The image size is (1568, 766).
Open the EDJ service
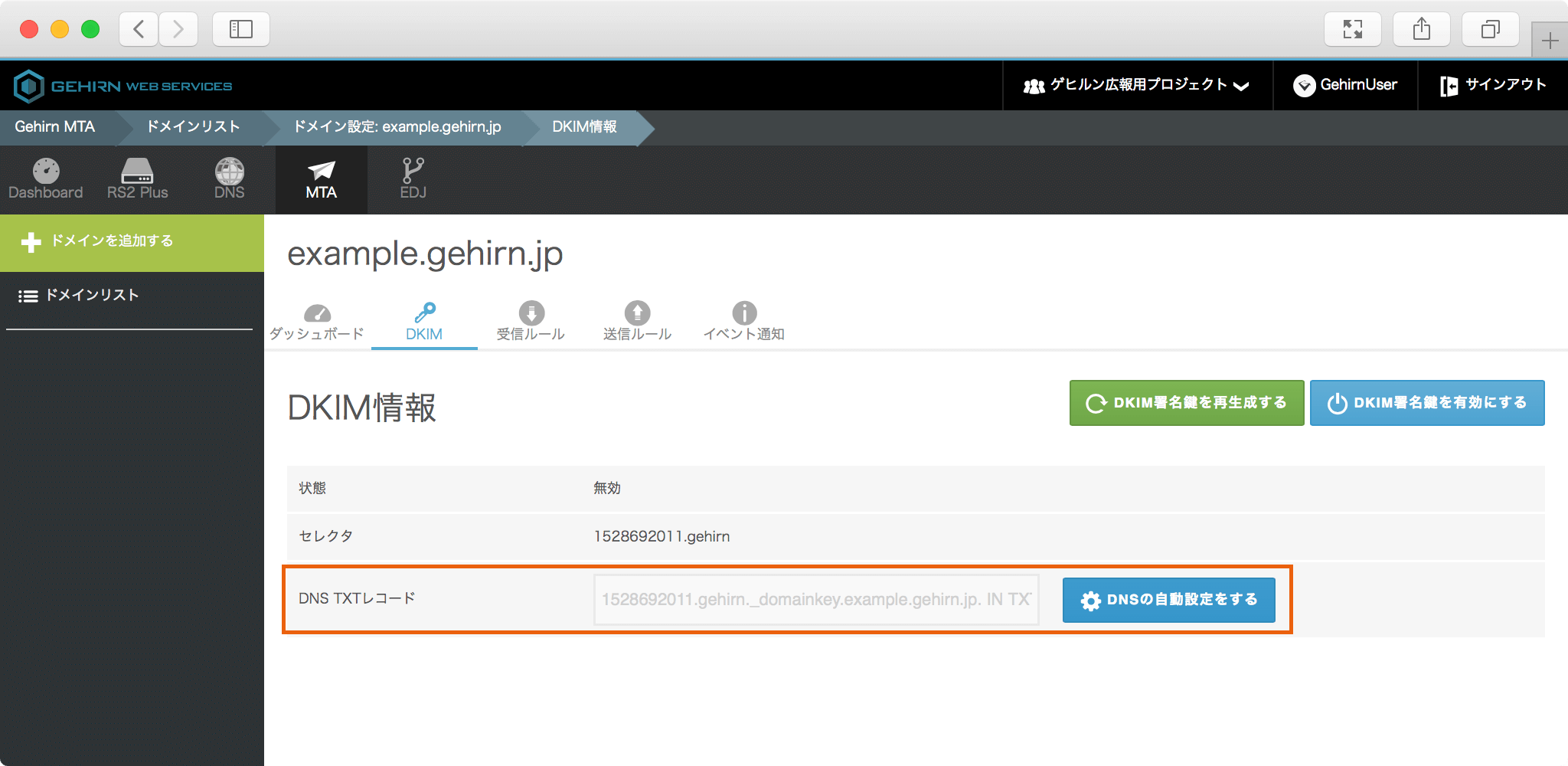click(x=413, y=179)
